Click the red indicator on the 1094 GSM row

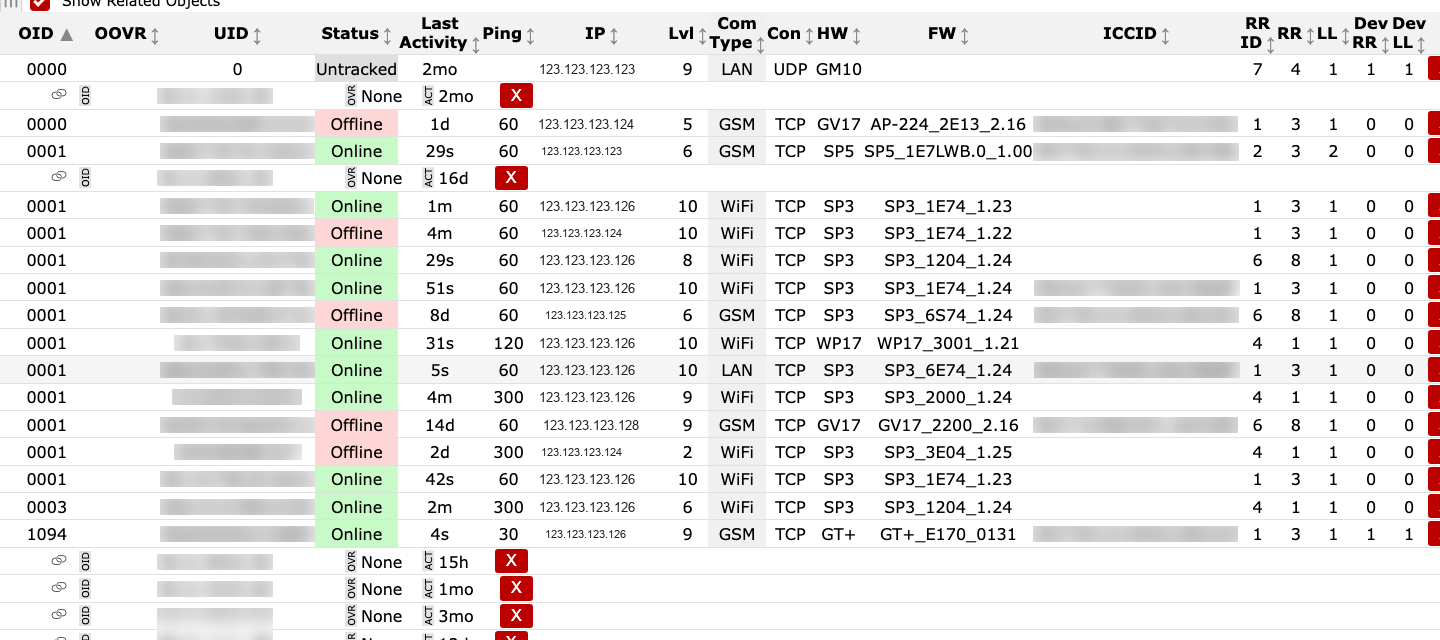tap(1435, 534)
